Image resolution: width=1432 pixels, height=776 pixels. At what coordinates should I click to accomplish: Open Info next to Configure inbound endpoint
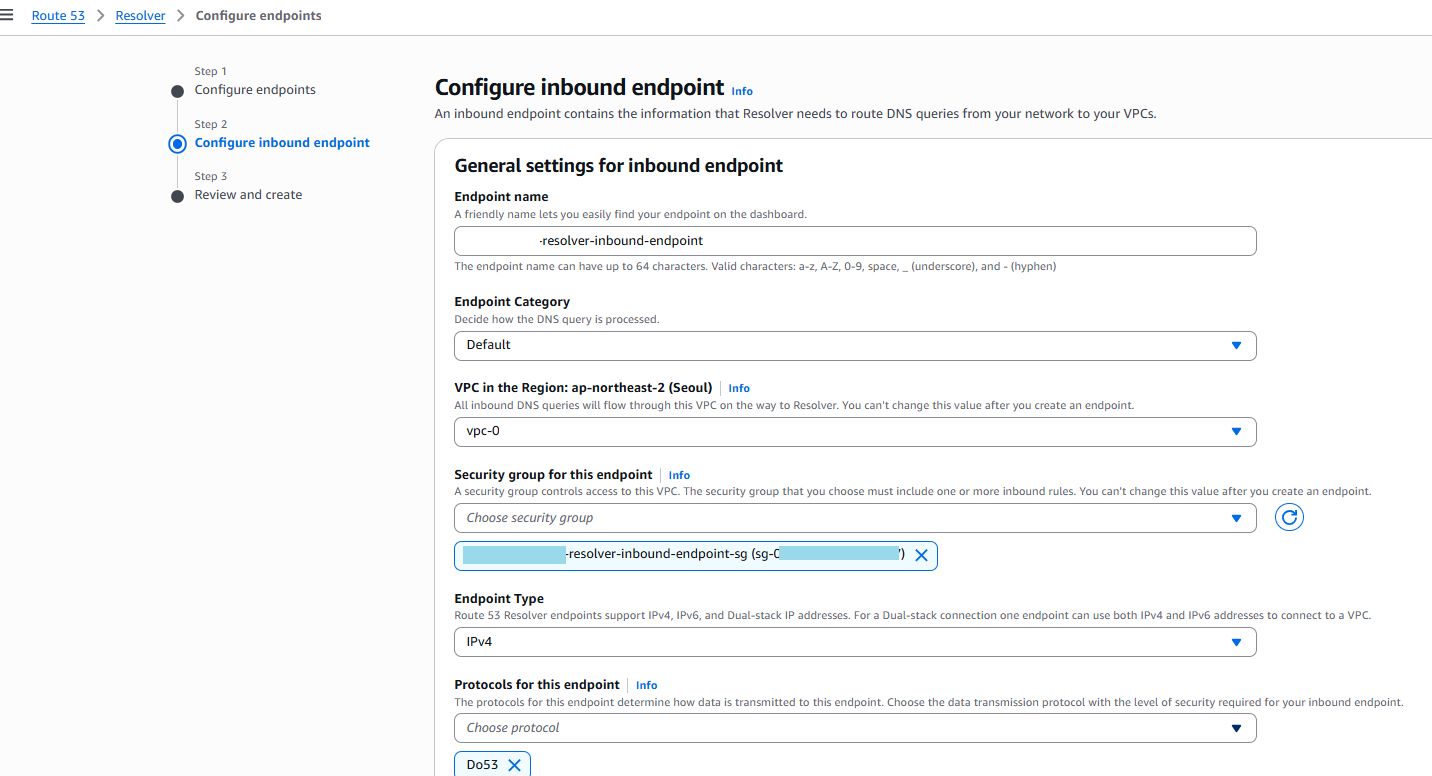[742, 91]
